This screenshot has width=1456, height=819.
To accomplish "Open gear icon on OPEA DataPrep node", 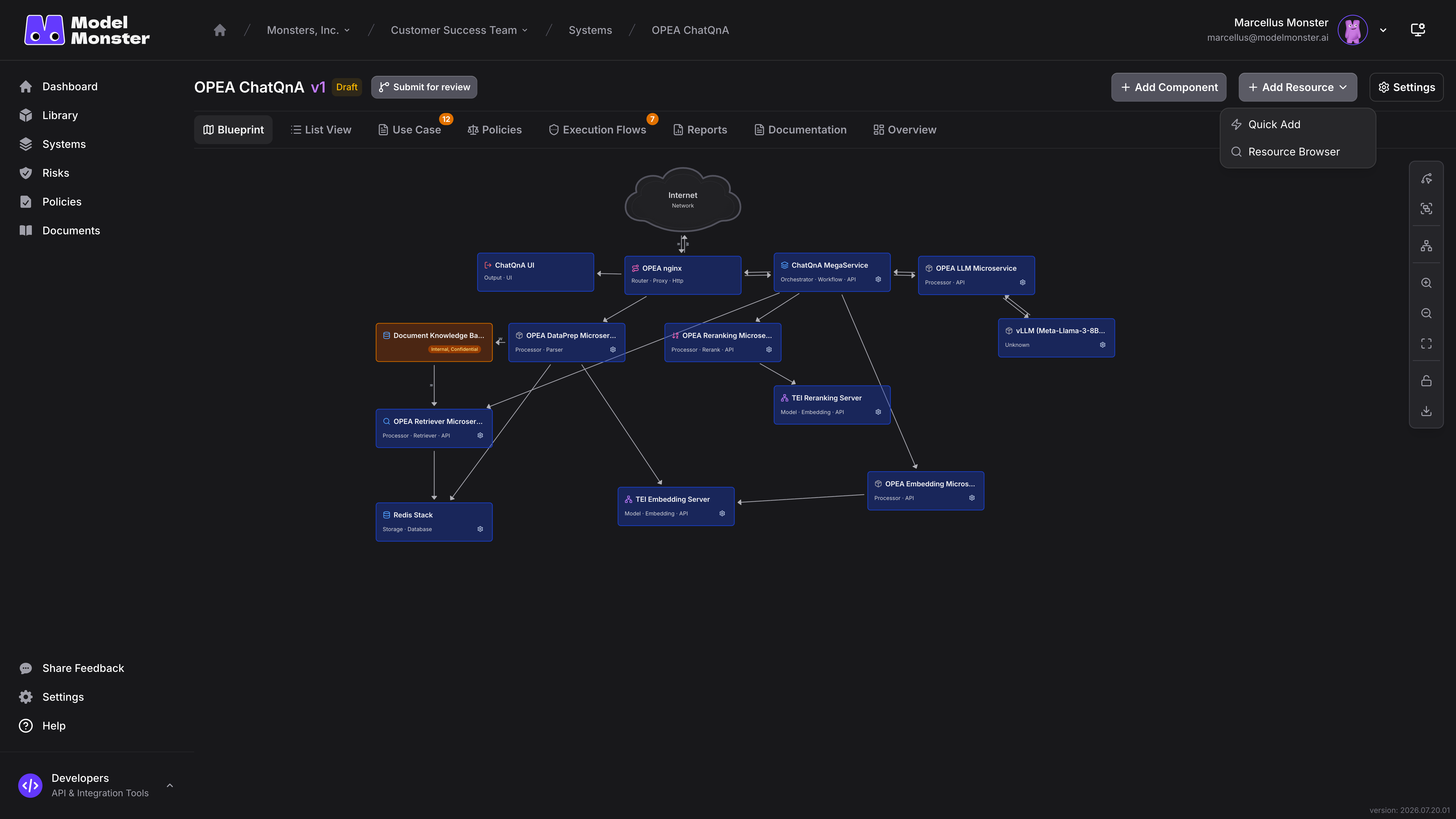I will [x=613, y=350].
